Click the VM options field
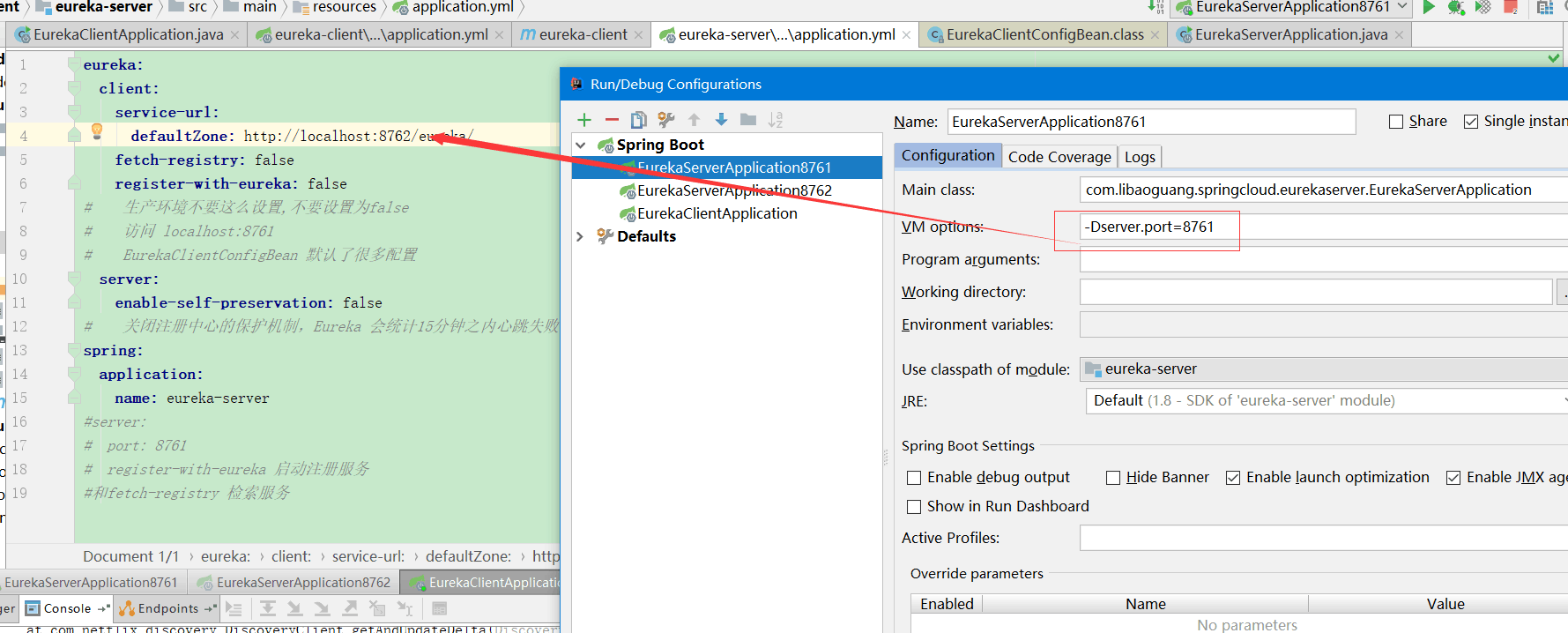 click(x=1324, y=227)
